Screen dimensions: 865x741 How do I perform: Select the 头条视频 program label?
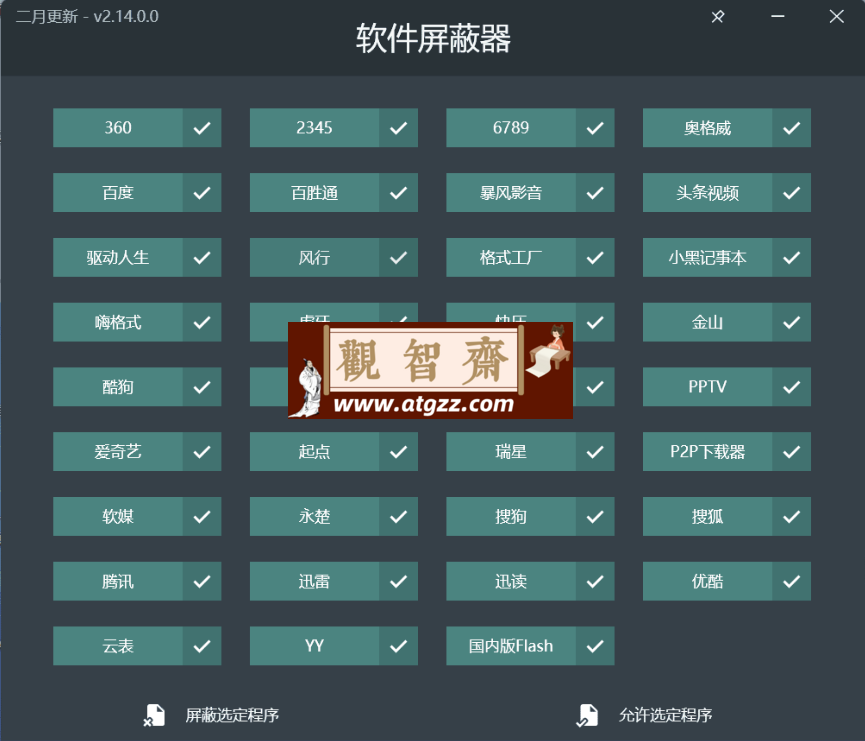(x=707, y=193)
